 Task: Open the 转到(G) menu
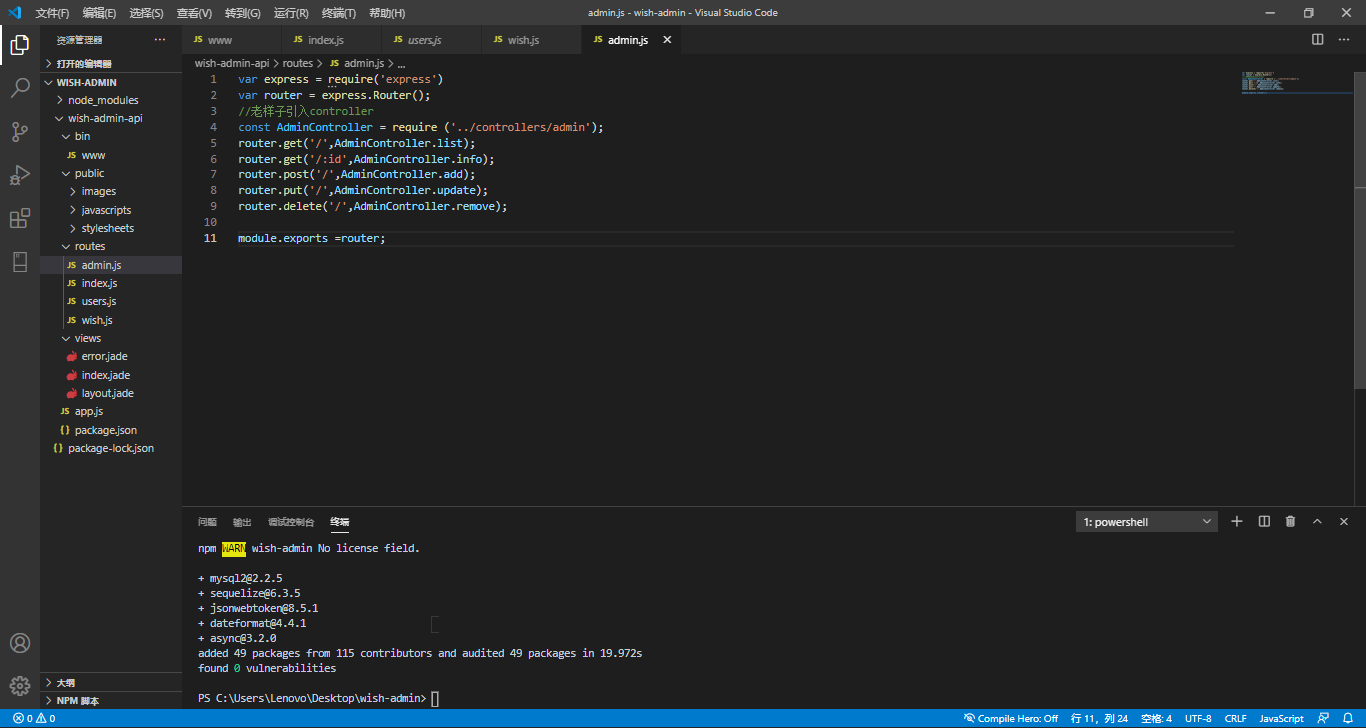(242, 13)
